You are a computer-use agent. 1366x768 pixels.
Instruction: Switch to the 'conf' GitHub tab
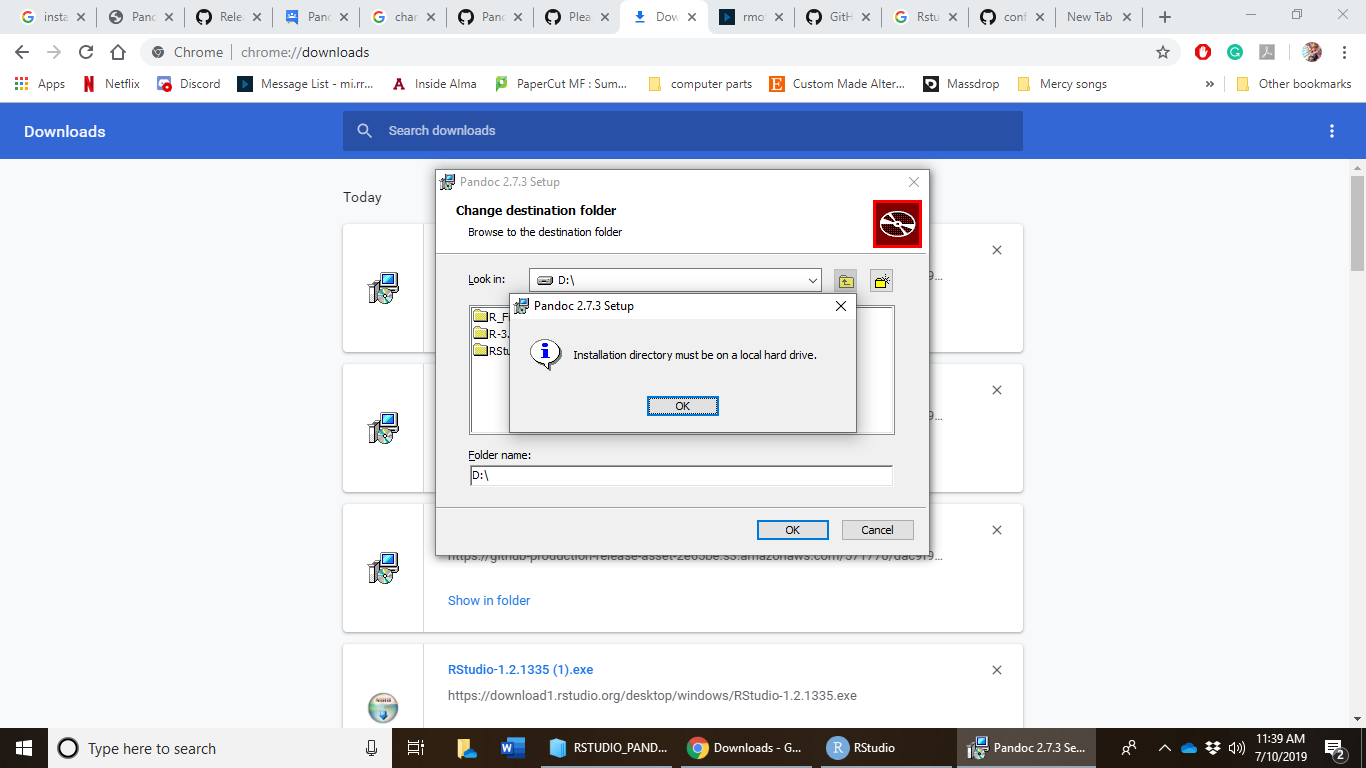[x=1015, y=17]
